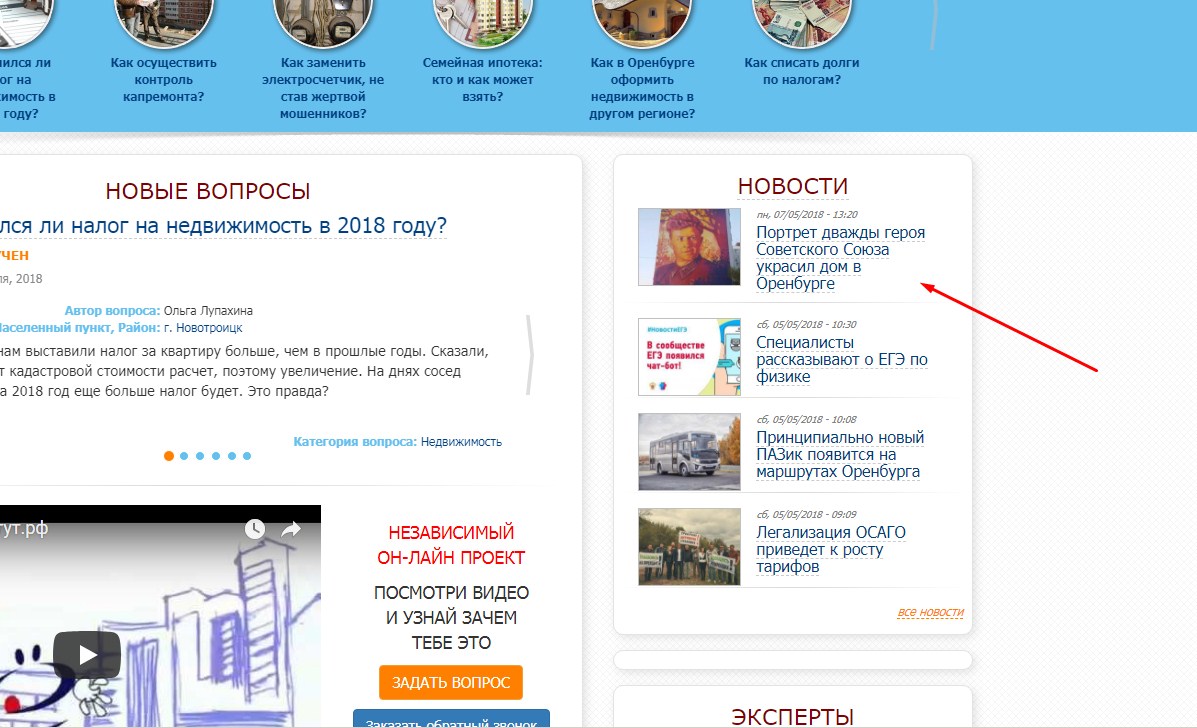Play the embedded YouTube video
This screenshot has height=728, width=1197.
[86, 655]
